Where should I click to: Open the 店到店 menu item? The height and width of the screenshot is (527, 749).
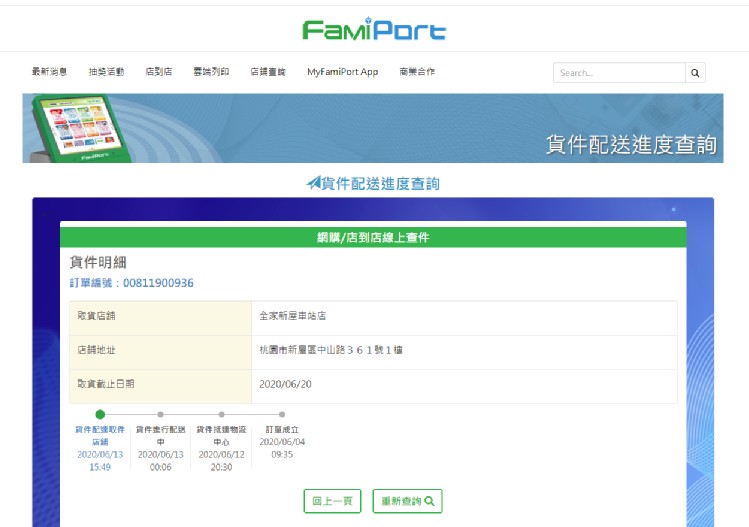click(159, 72)
